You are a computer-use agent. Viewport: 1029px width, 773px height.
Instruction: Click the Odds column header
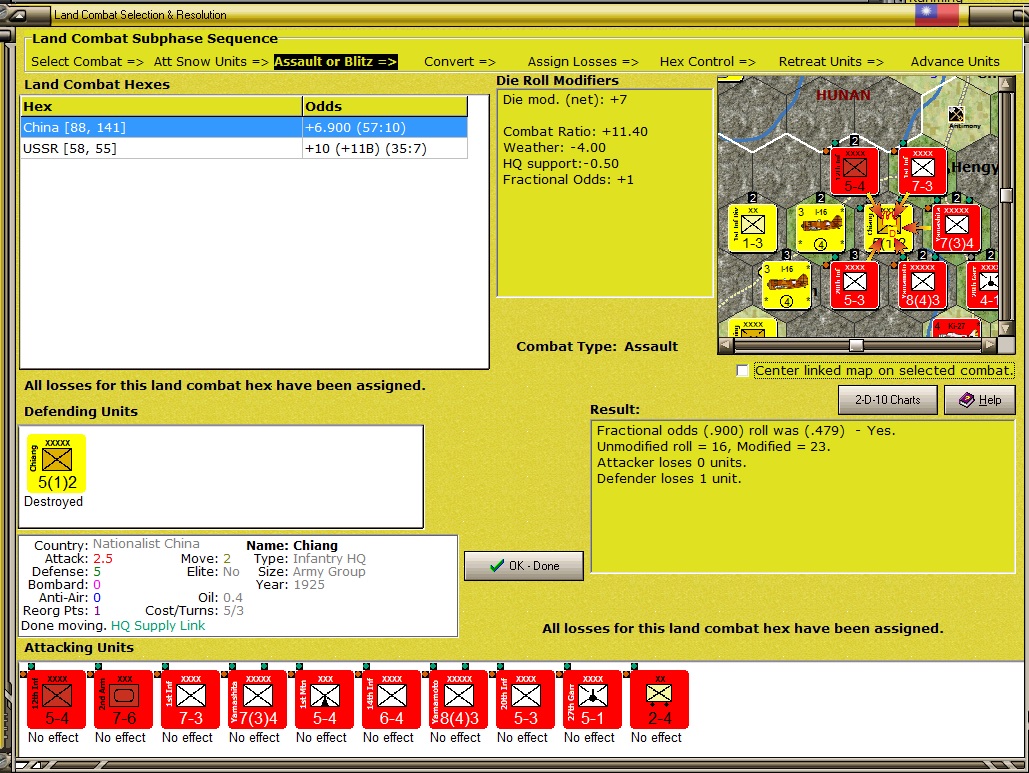pos(385,106)
